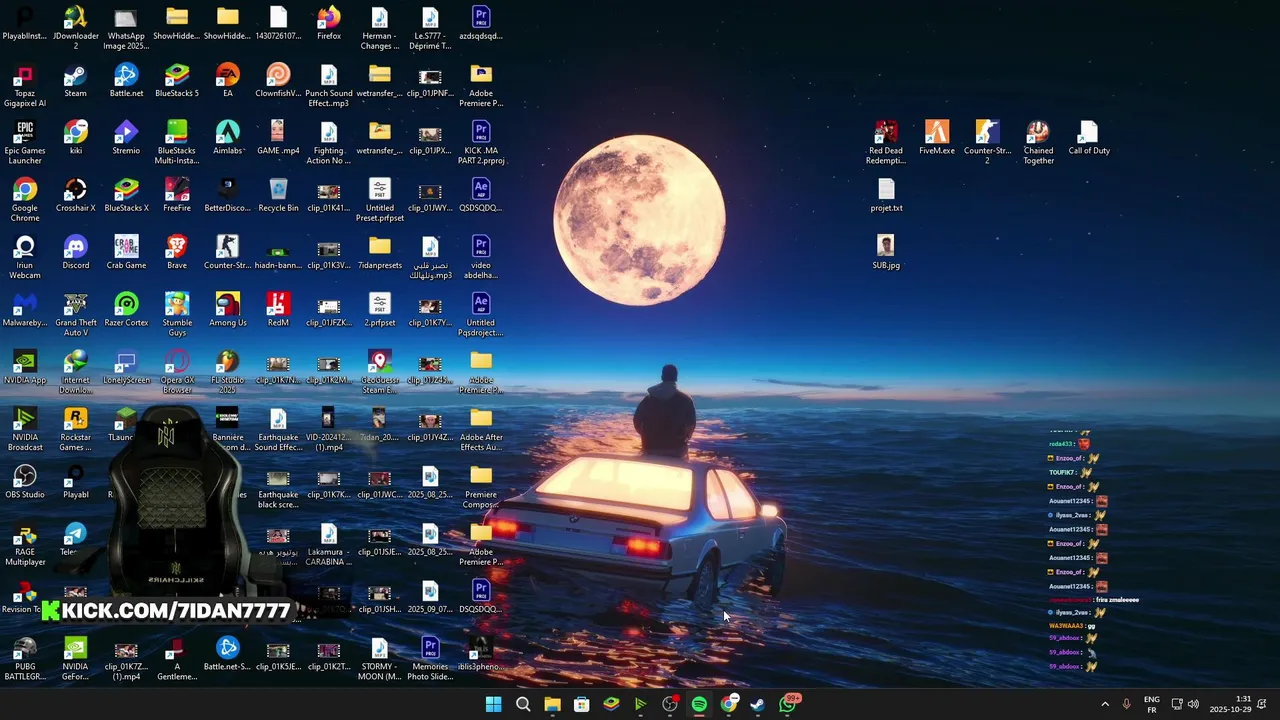Select the RAGE Multiplayer shortcut
The width and height of the screenshot is (1280, 720).
click(x=25, y=544)
